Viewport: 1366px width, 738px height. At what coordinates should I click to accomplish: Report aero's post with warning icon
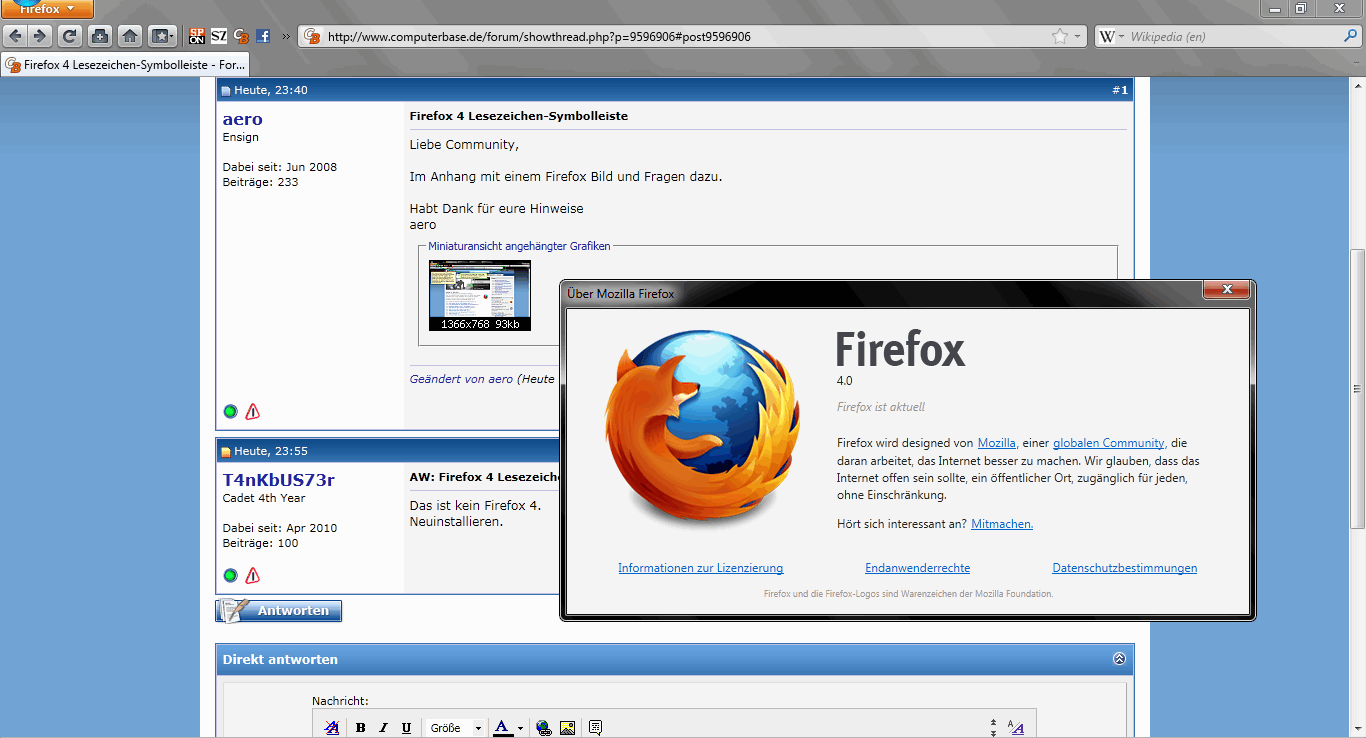[x=252, y=411]
